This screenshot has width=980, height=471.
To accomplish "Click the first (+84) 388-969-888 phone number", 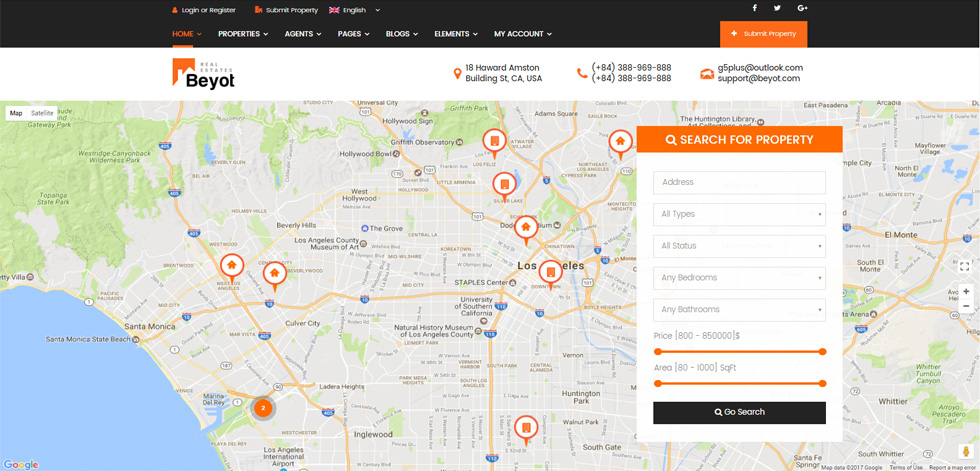I will [x=631, y=67].
